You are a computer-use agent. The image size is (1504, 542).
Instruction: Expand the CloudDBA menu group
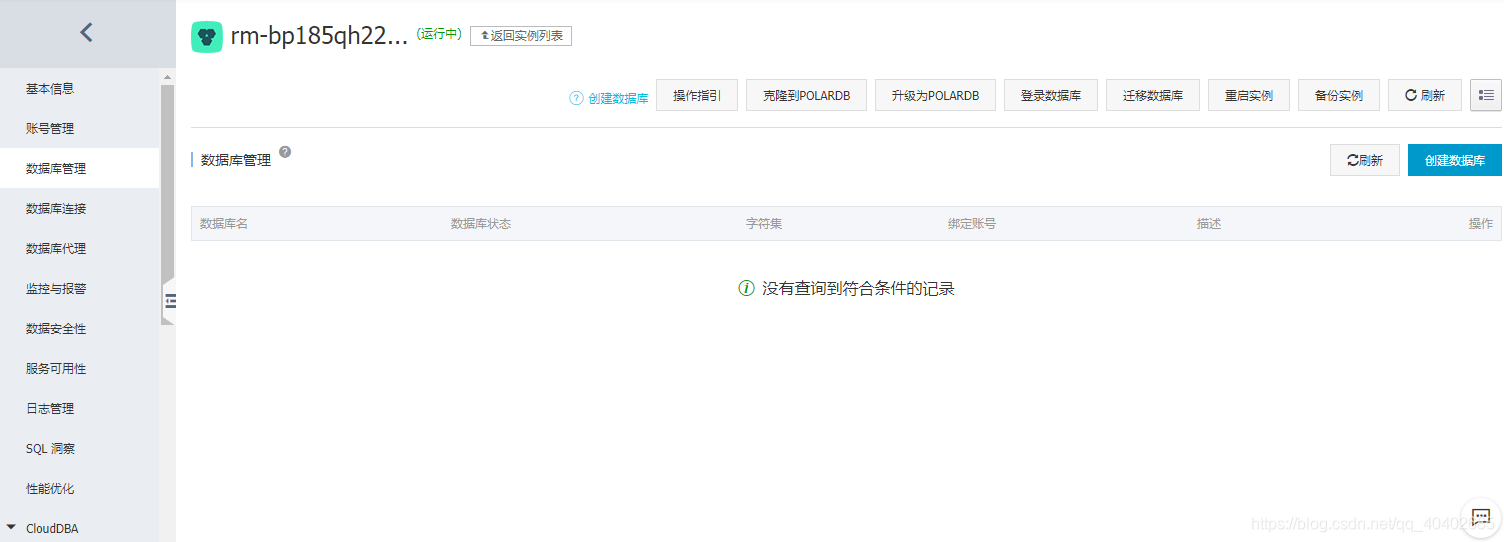tap(12, 526)
